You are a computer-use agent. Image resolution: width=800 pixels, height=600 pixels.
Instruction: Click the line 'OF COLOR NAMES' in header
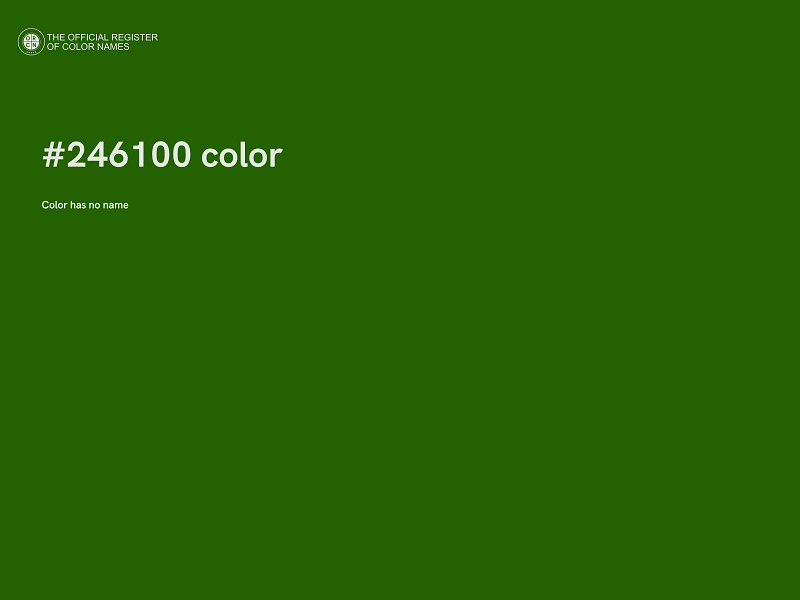coord(92,47)
